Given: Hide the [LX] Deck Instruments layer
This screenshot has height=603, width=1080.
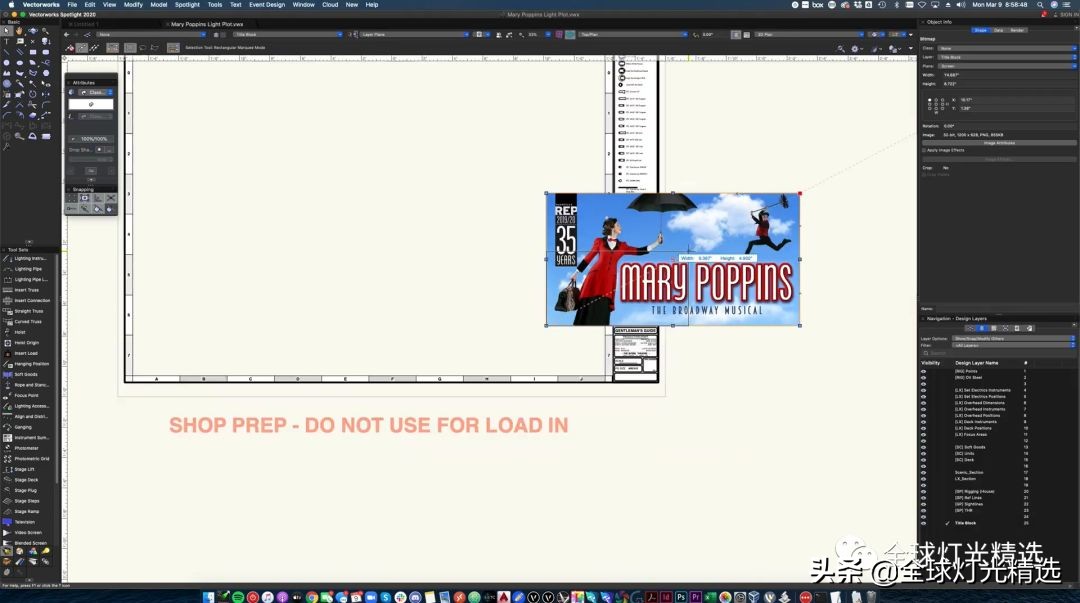Looking at the screenshot, I should (x=924, y=422).
